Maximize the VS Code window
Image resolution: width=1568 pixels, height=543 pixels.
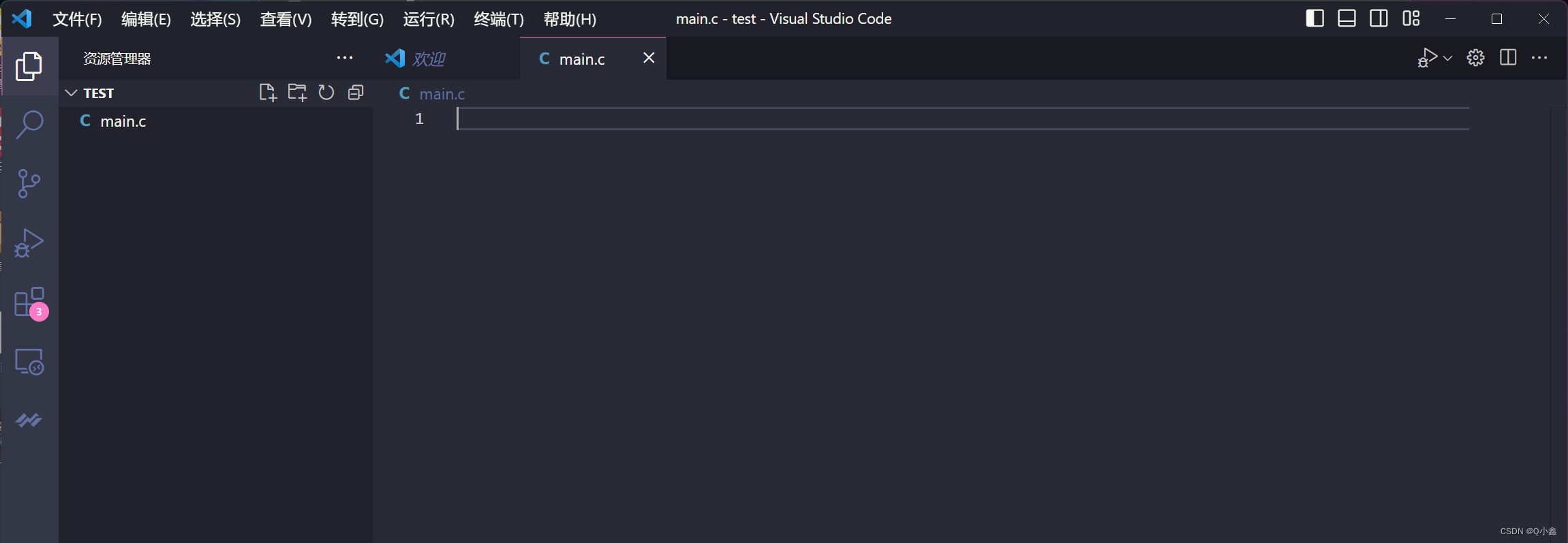click(1497, 18)
